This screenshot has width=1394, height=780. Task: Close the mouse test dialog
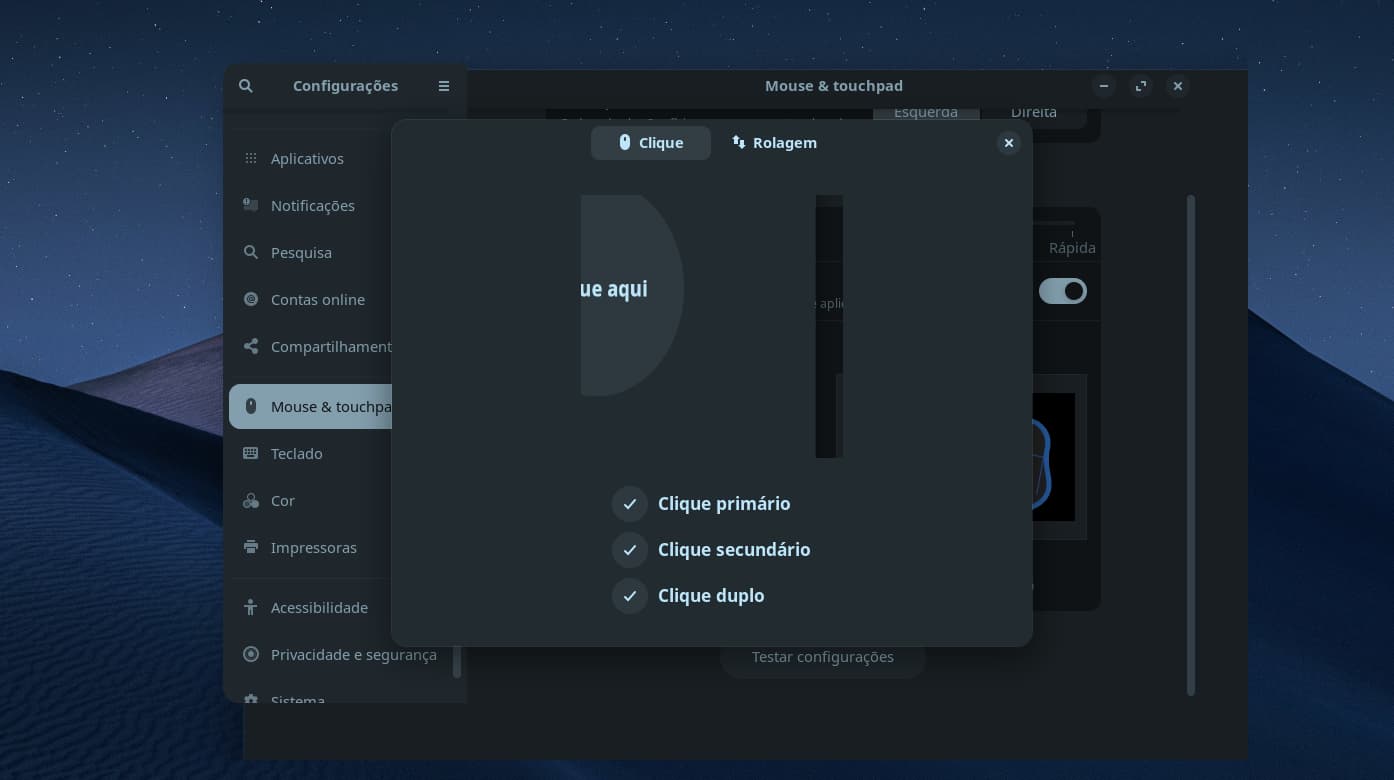click(x=1008, y=143)
